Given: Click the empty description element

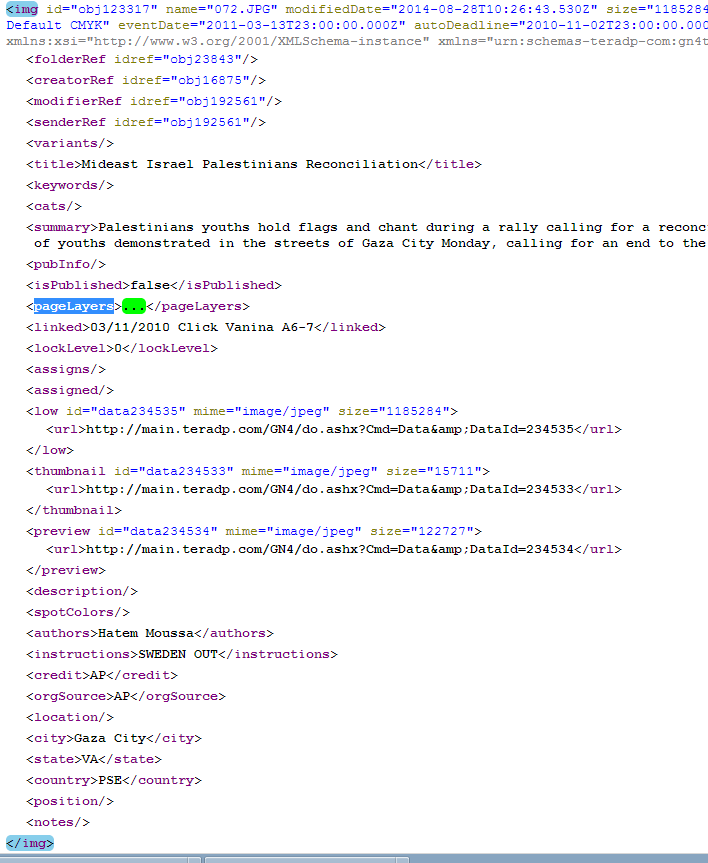Looking at the screenshot, I should [82, 591].
